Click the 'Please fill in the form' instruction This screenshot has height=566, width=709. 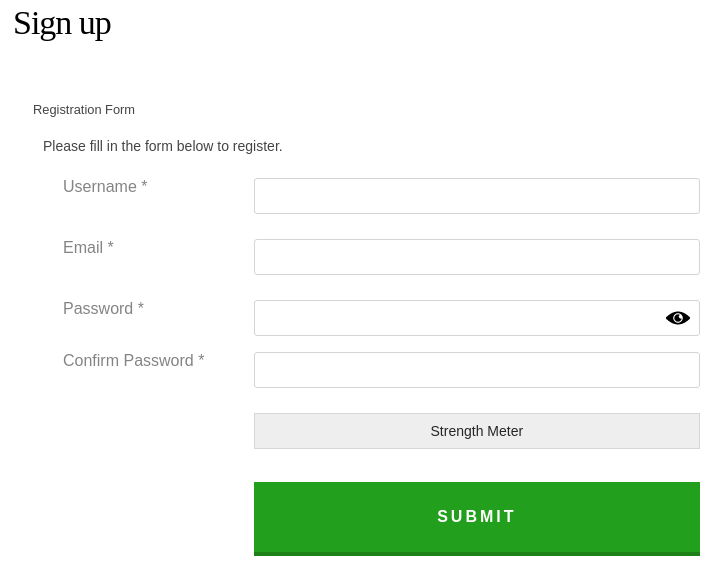point(162,146)
